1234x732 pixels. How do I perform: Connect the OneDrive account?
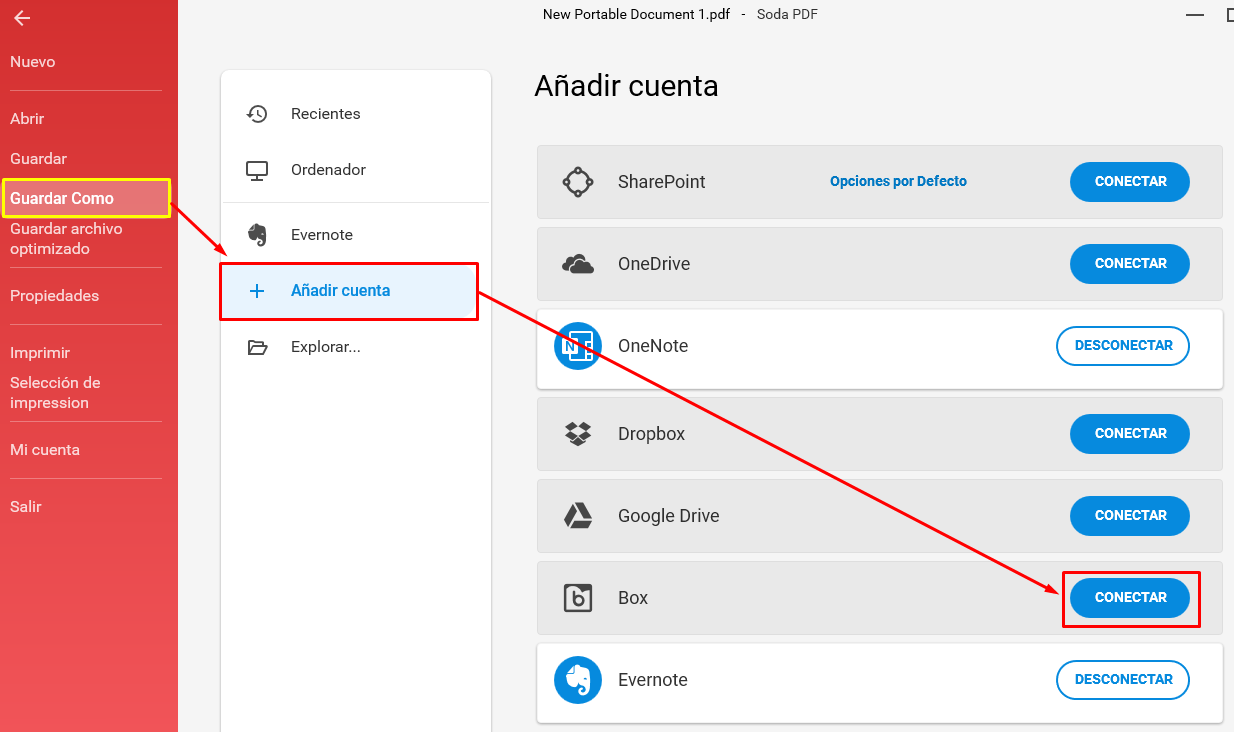1130,264
